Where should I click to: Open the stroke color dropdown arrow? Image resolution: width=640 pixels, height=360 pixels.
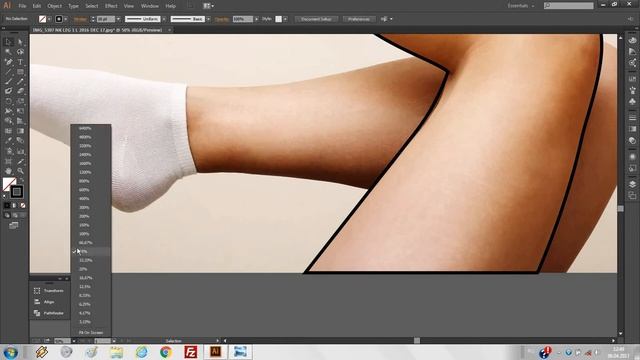(66, 19)
